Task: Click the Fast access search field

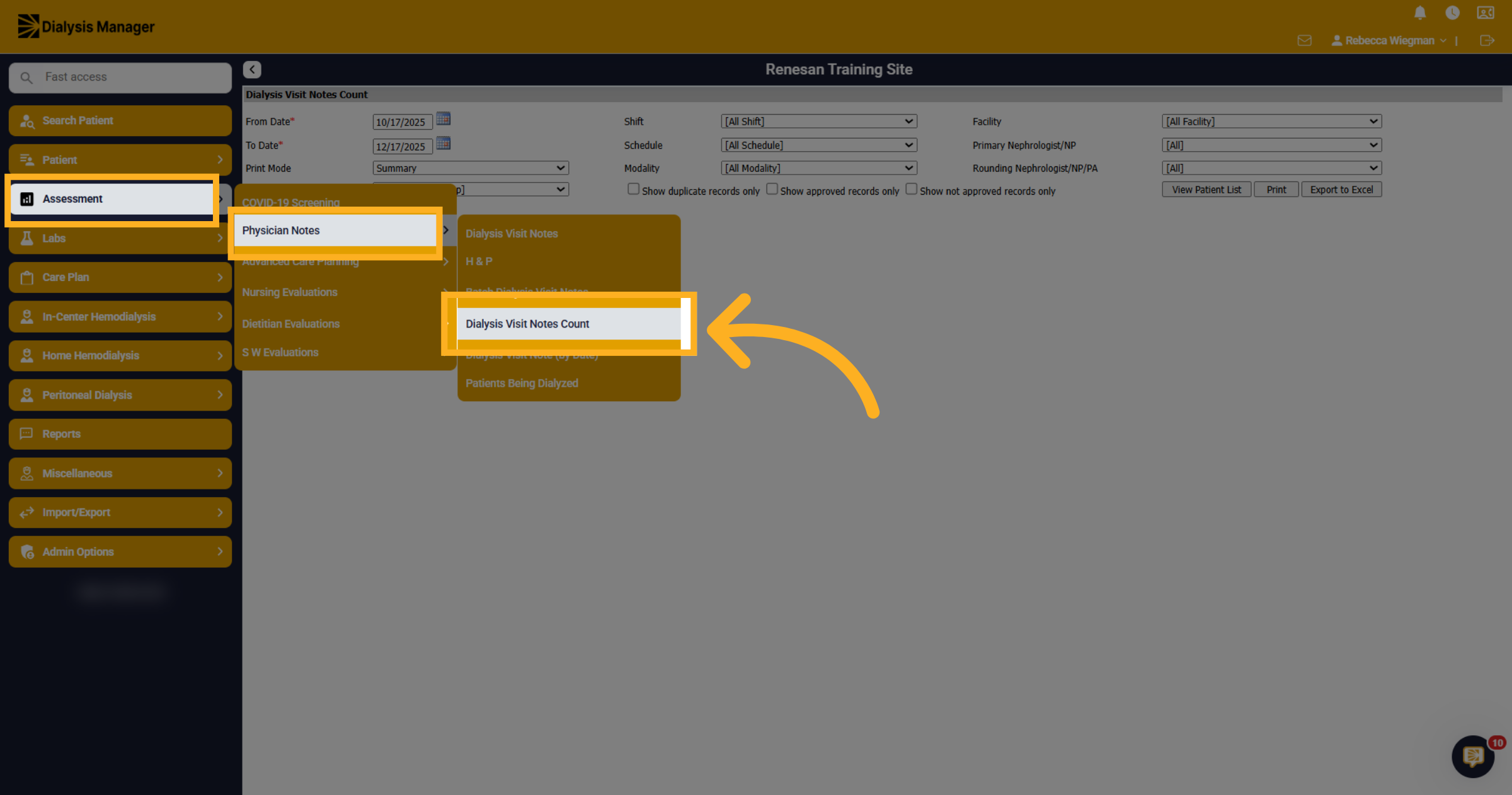Action: click(120, 77)
